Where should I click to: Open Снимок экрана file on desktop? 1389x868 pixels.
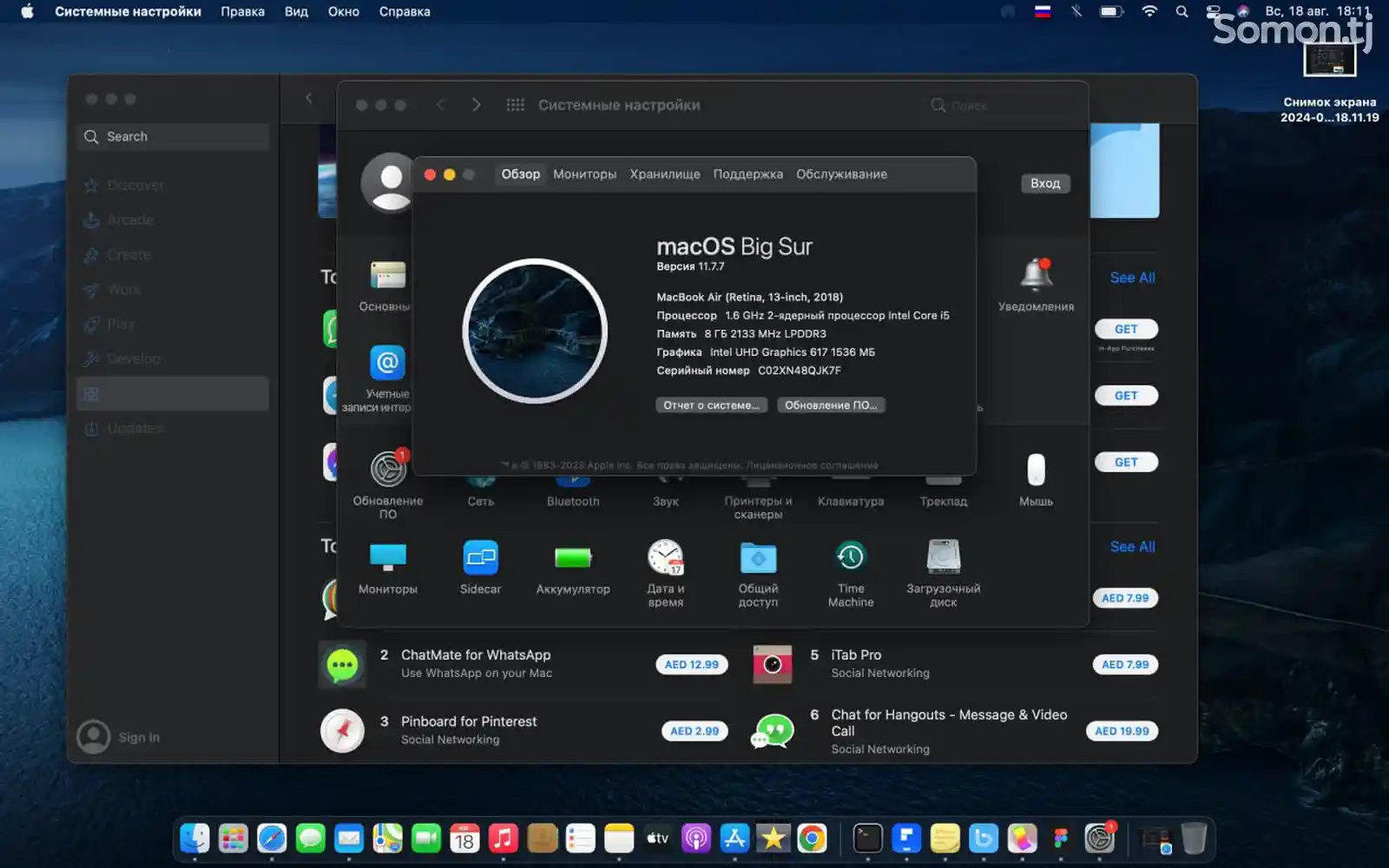click(x=1330, y=82)
